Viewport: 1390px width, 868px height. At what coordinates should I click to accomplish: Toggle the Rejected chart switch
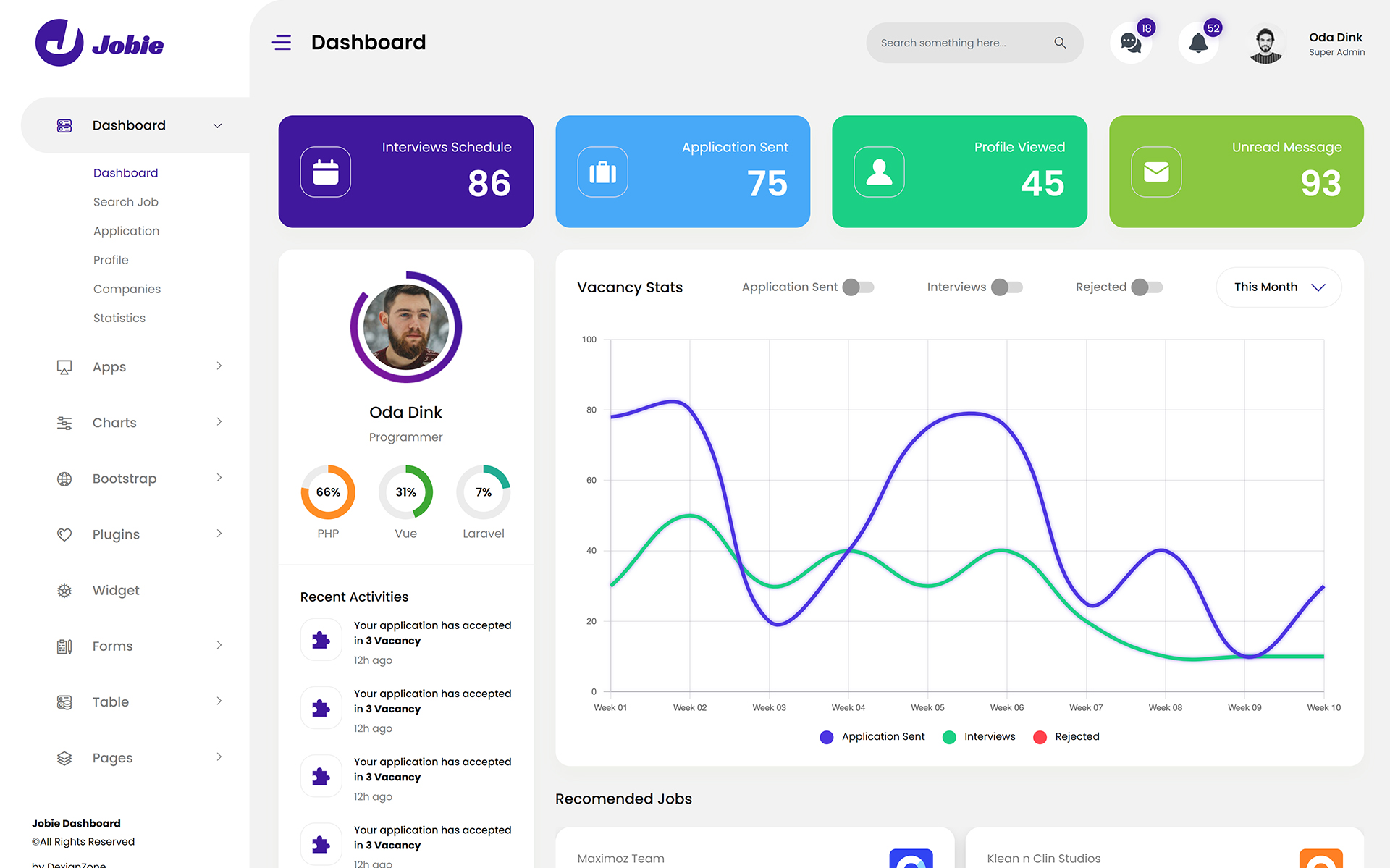[1147, 287]
